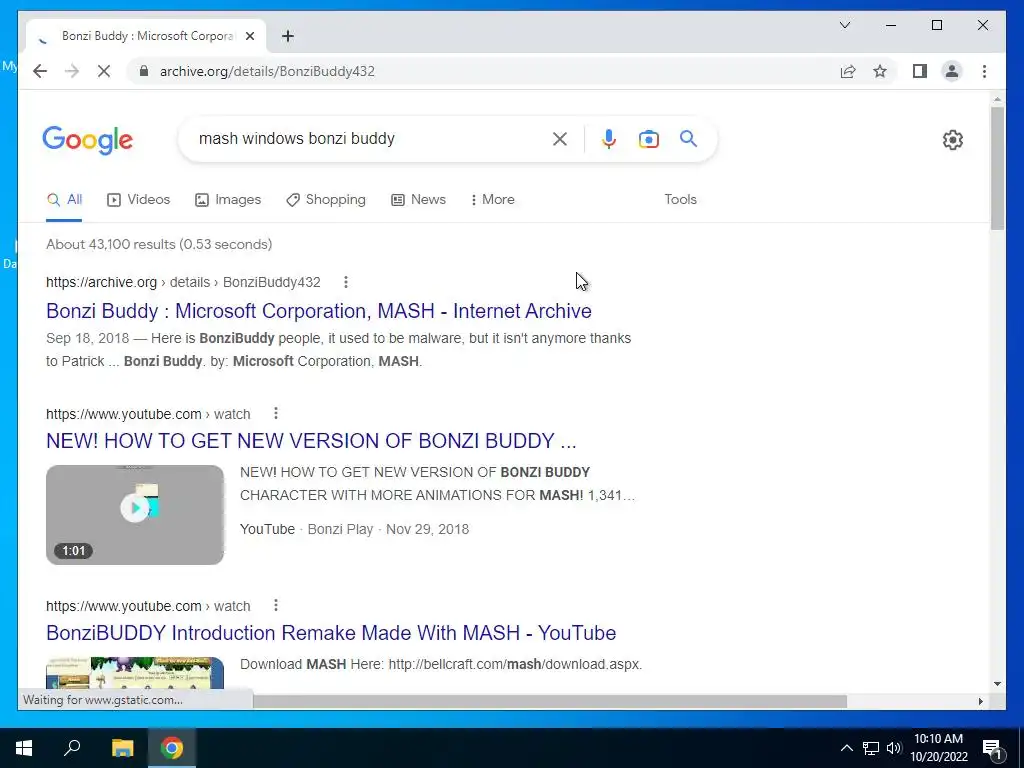Switch to the Videos tab
1024x768 pixels.
click(x=138, y=200)
